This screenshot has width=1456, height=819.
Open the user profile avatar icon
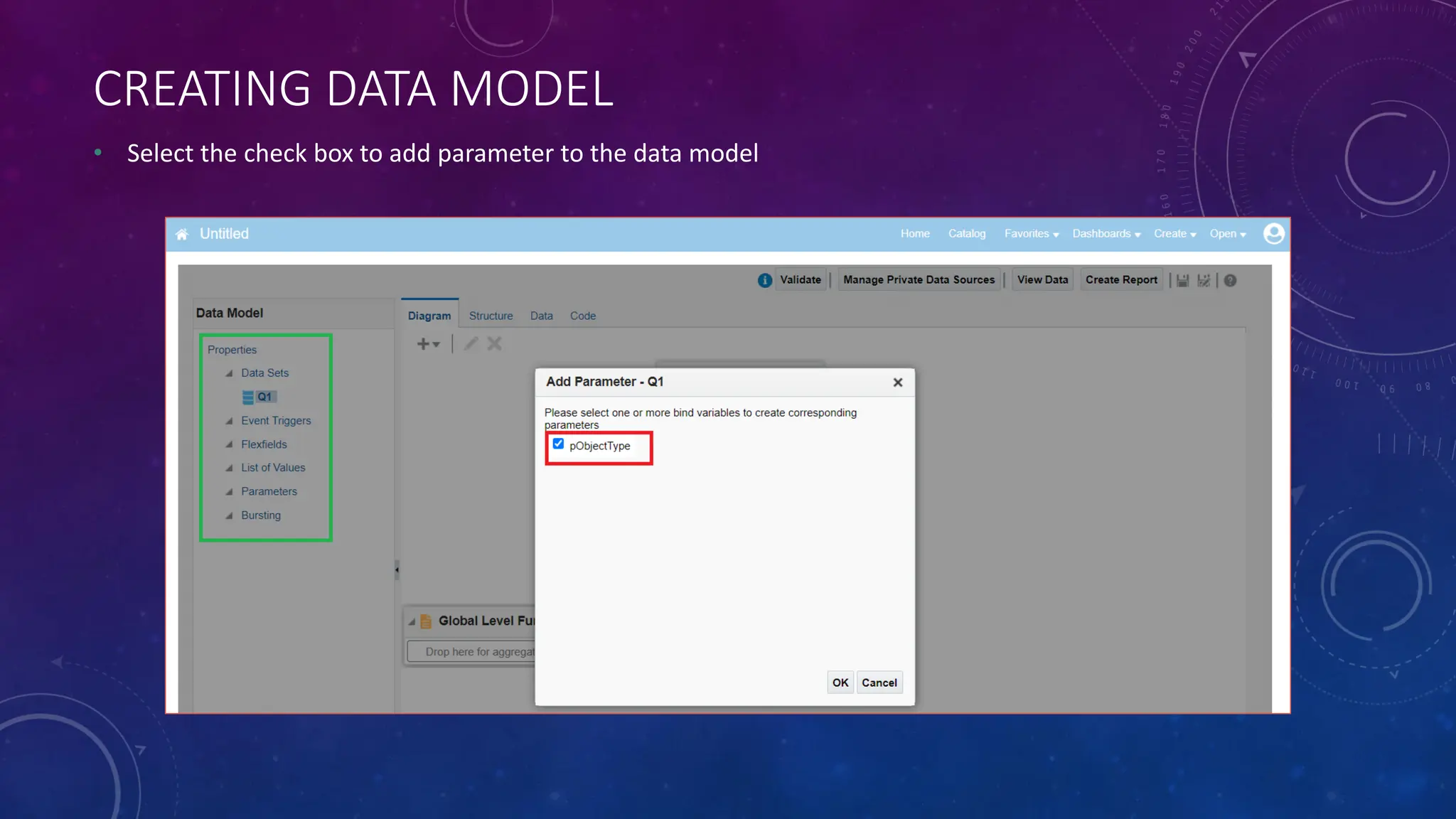[x=1273, y=234]
